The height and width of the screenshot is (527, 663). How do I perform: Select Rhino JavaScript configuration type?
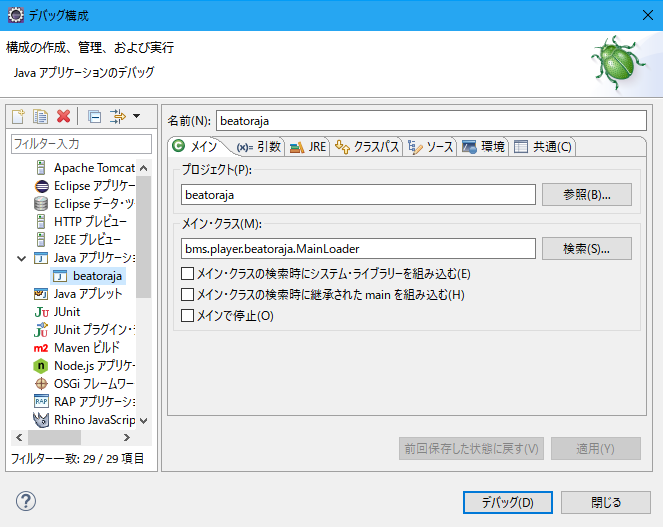tap(95, 420)
